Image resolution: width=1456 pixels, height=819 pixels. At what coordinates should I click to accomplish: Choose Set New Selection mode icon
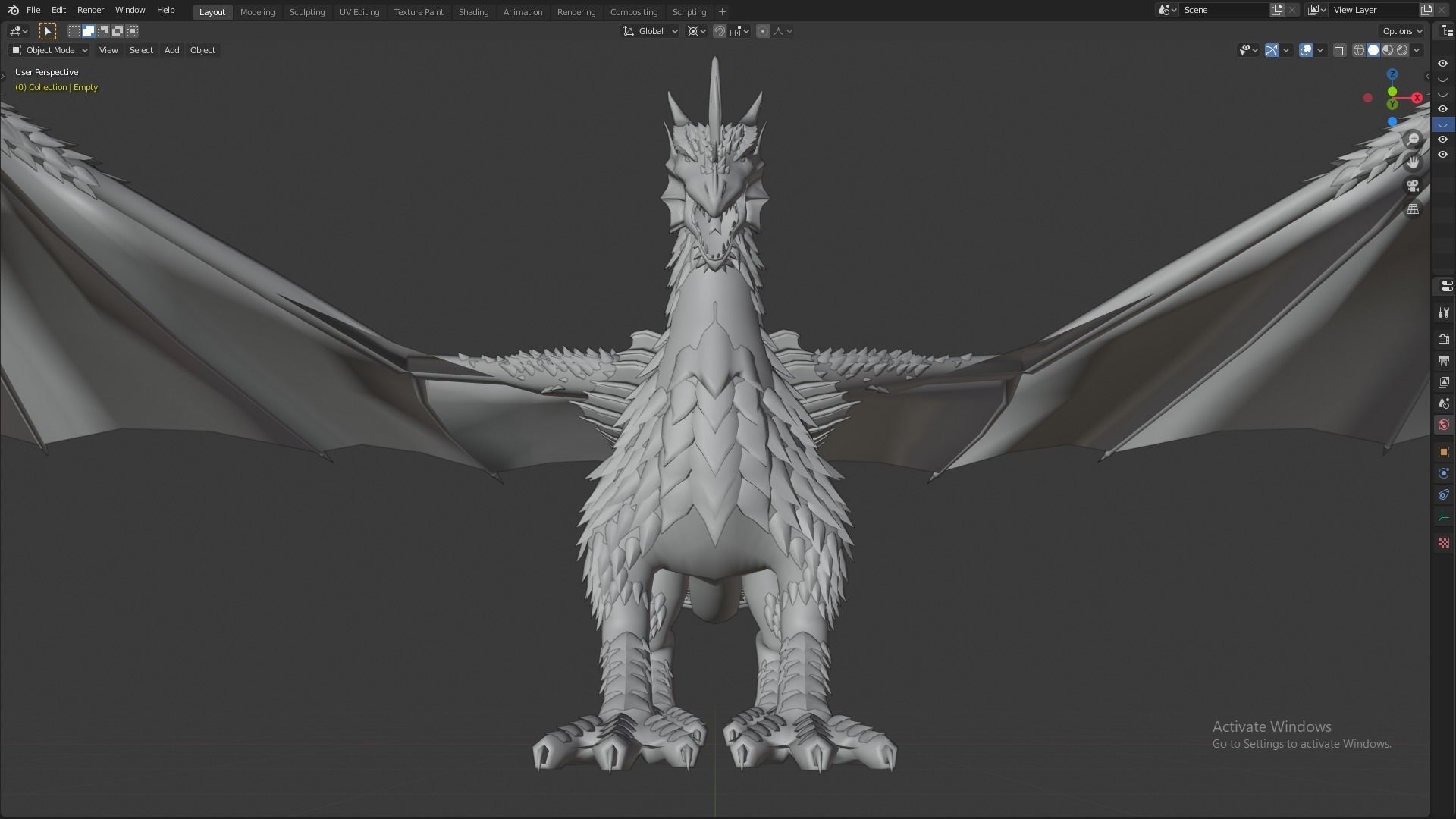[74, 31]
